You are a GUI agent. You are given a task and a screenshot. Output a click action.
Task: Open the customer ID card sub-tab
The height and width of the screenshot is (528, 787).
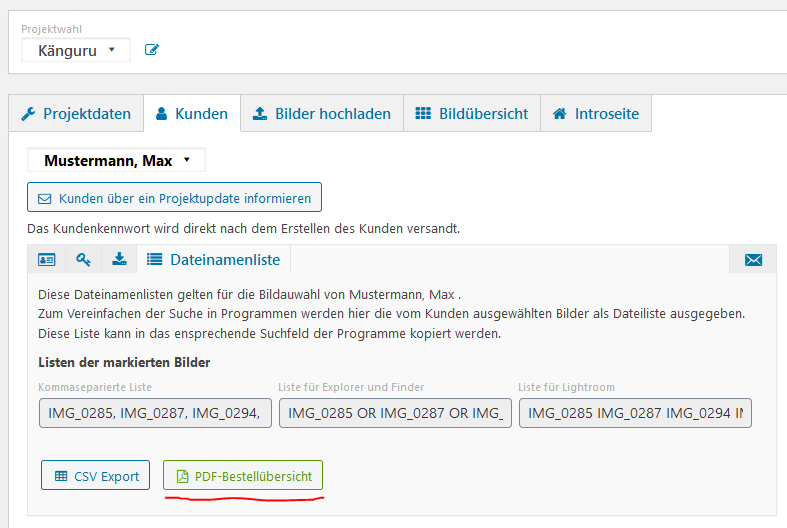(x=47, y=260)
